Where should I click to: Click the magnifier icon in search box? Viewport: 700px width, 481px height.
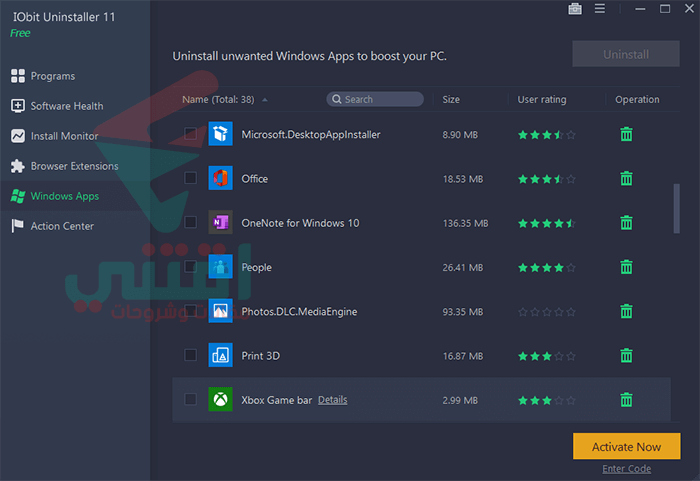point(337,99)
